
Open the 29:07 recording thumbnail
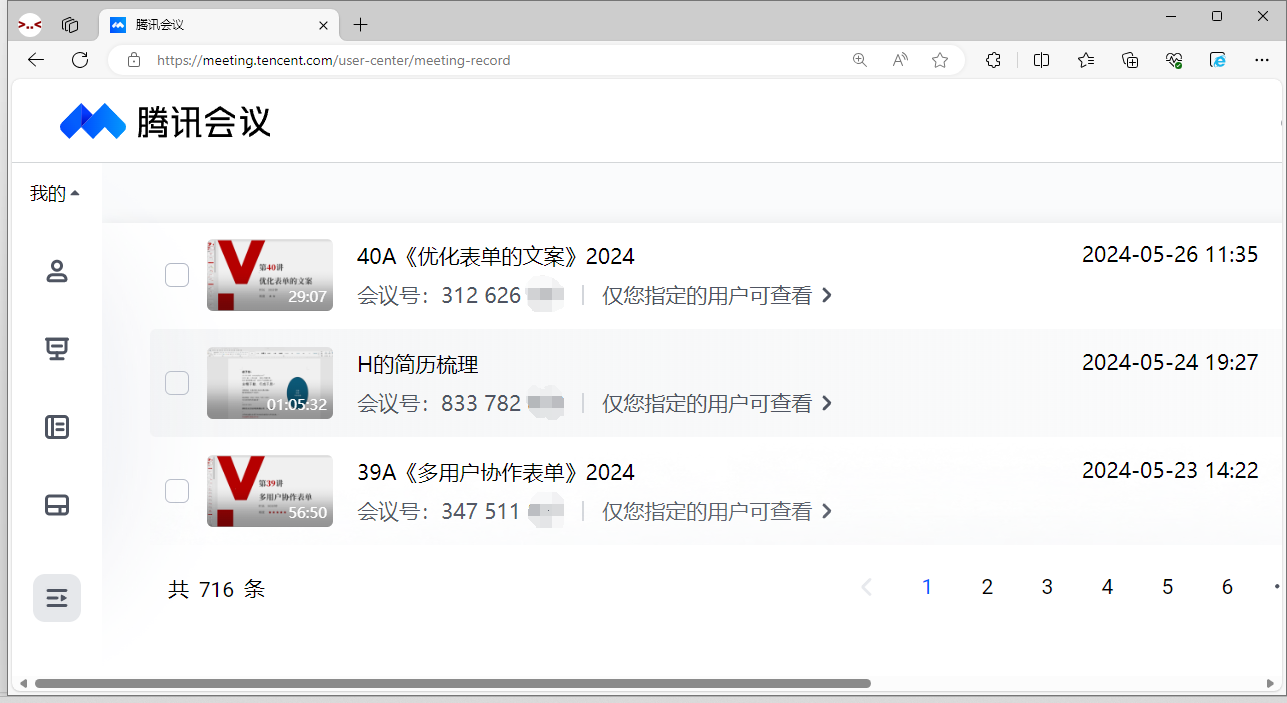(270, 275)
